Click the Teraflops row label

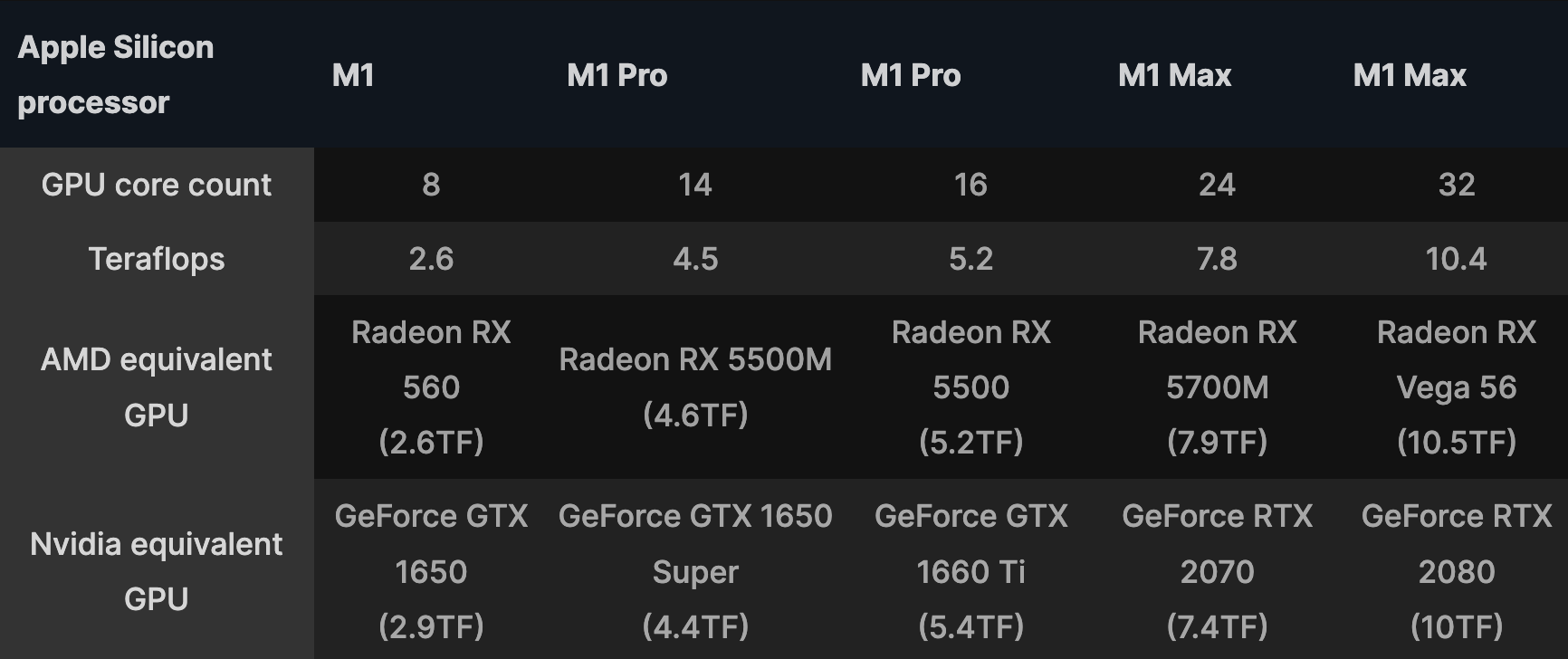point(157,259)
